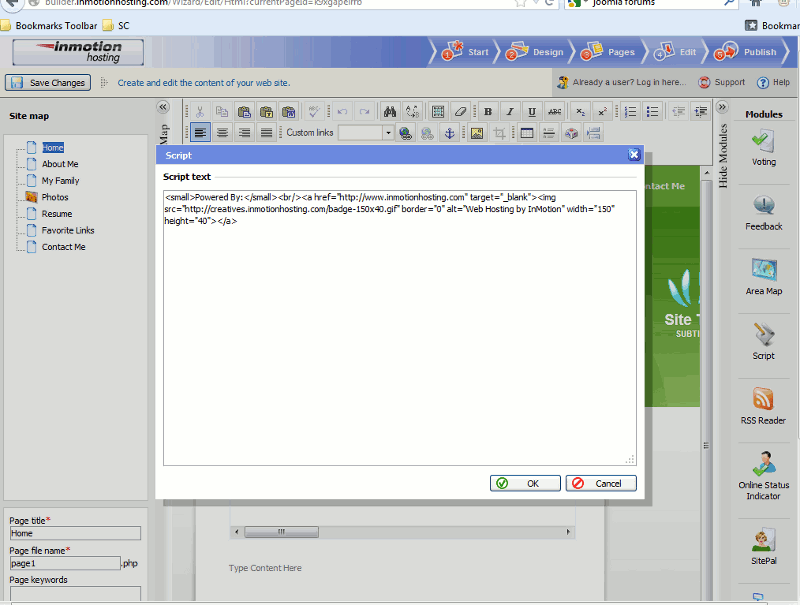The width and height of the screenshot is (800, 605).
Task: Close the Script dialog with X
Action: (x=634, y=155)
